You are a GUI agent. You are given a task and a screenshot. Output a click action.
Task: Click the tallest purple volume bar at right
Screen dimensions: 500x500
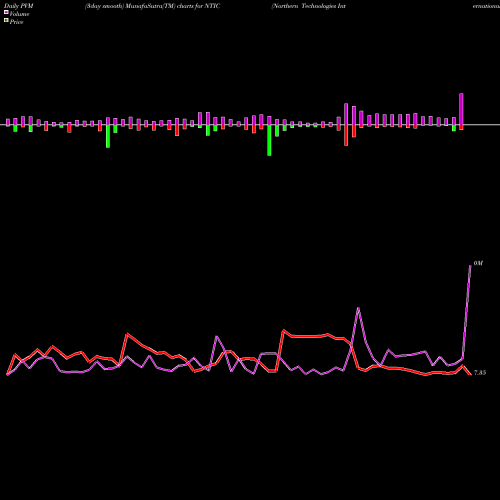tap(461, 109)
